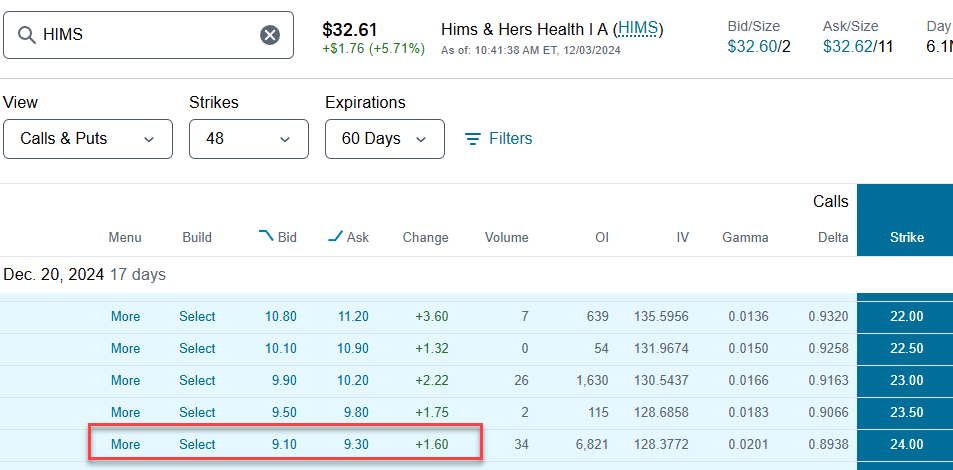This screenshot has width=953, height=470.
Task: Open the Calls & Puts view dropdown
Action: [88, 139]
